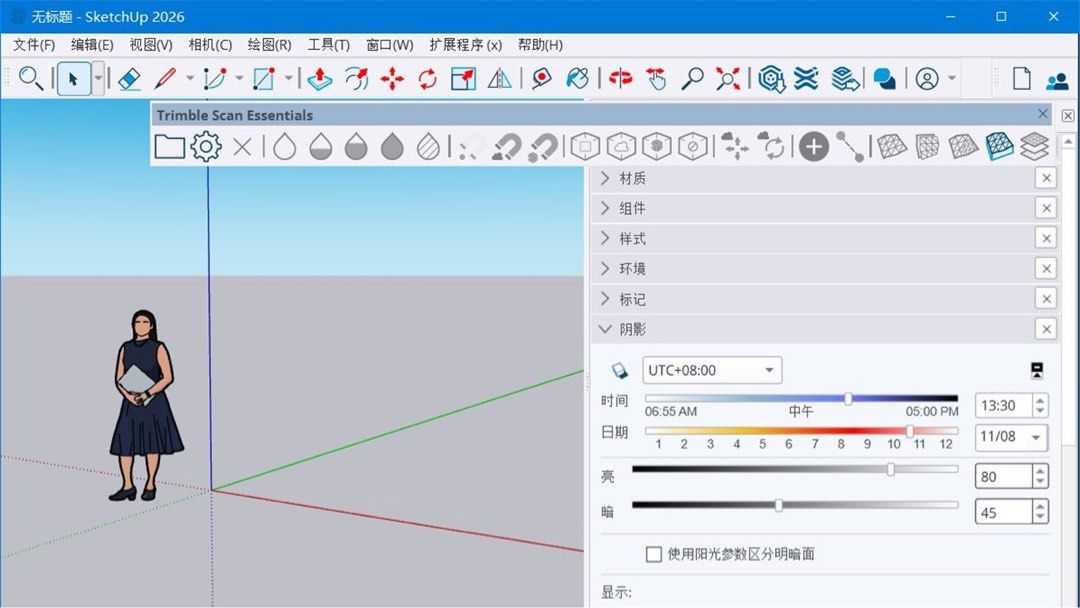Viewport: 1080px width, 608px height.
Task: Click the 亮 brightness slider handle
Action: coord(893,470)
